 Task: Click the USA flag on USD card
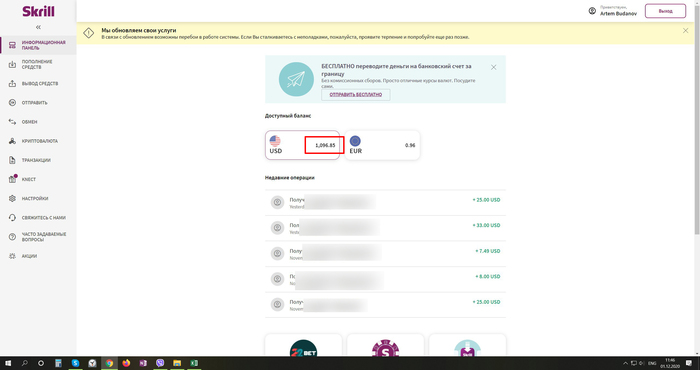(275, 141)
